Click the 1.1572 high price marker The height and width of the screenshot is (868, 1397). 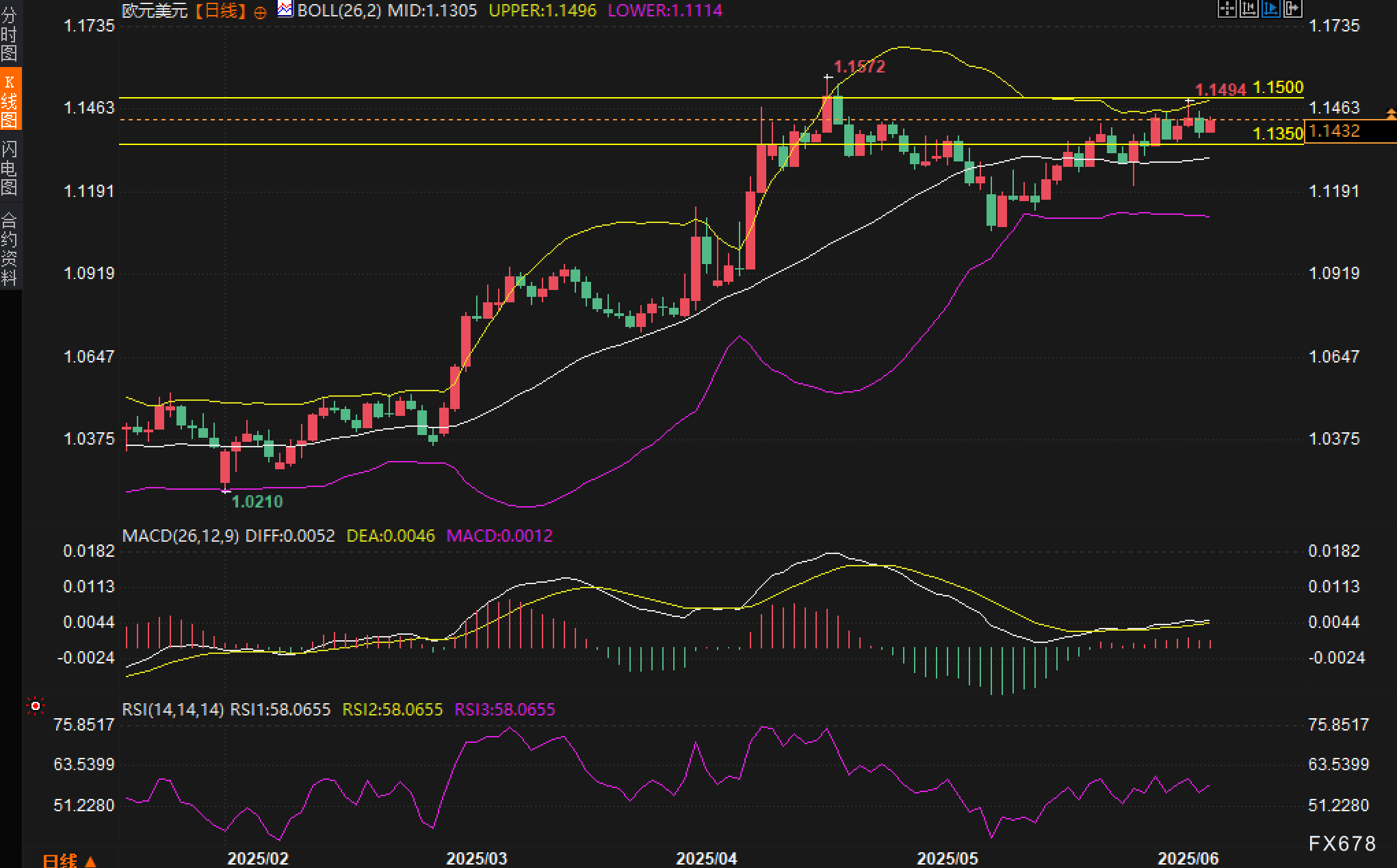tap(859, 66)
